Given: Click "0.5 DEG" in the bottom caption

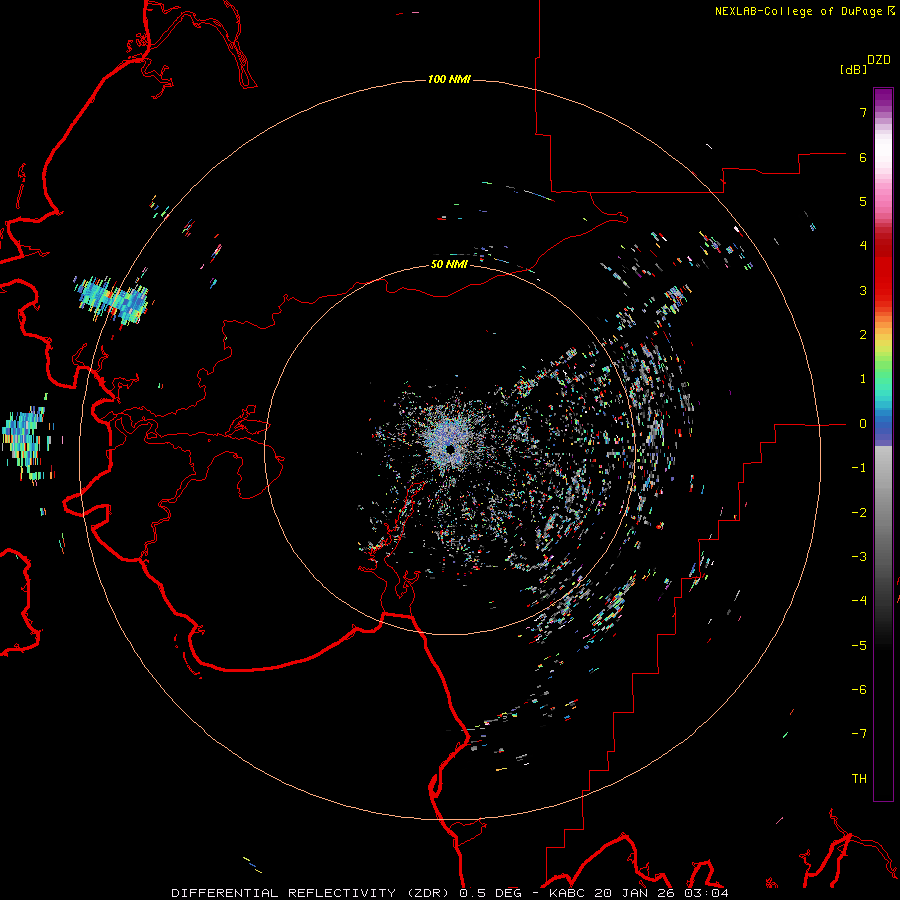Looking at the screenshot, I should pyautogui.click(x=490, y=893).
